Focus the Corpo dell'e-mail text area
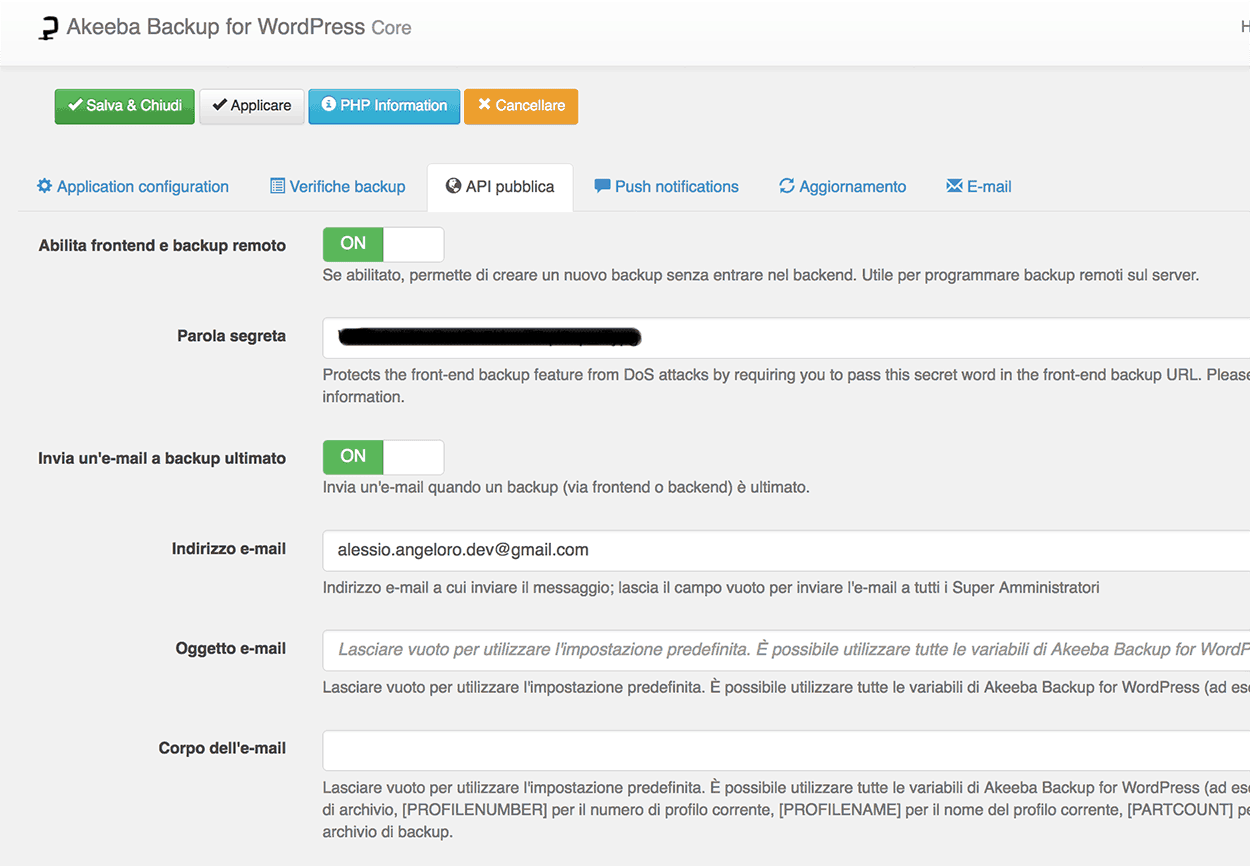 click(786, 750)
